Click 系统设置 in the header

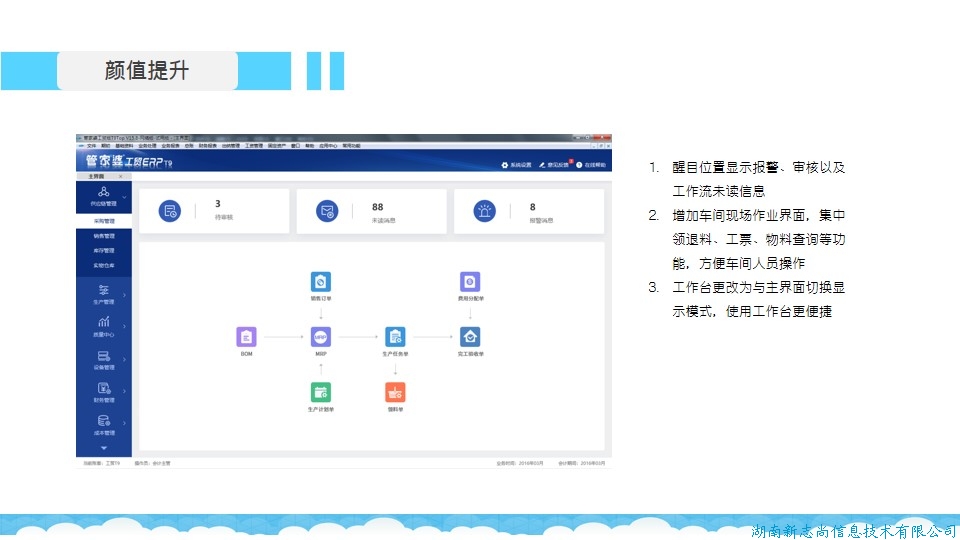(x=517, y=164)
